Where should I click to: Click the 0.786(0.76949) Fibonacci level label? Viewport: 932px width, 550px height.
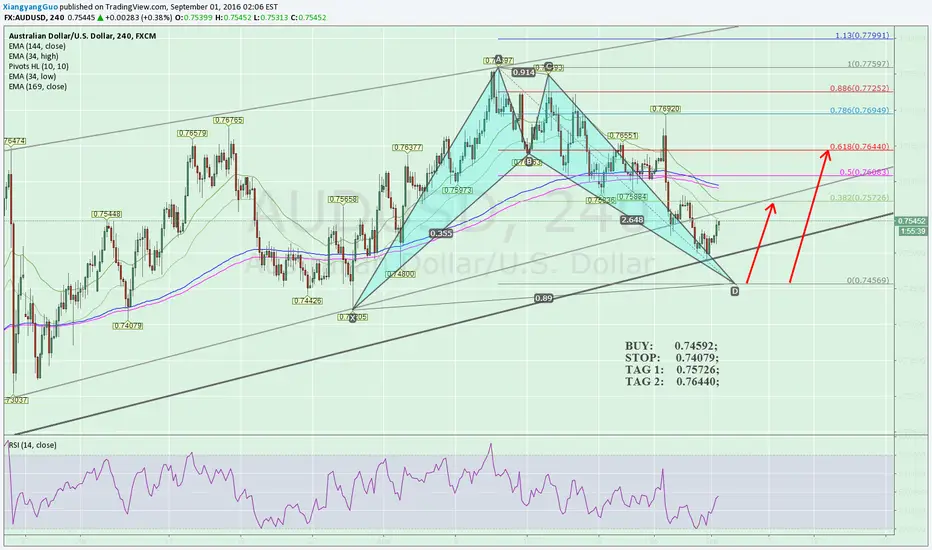859,111
